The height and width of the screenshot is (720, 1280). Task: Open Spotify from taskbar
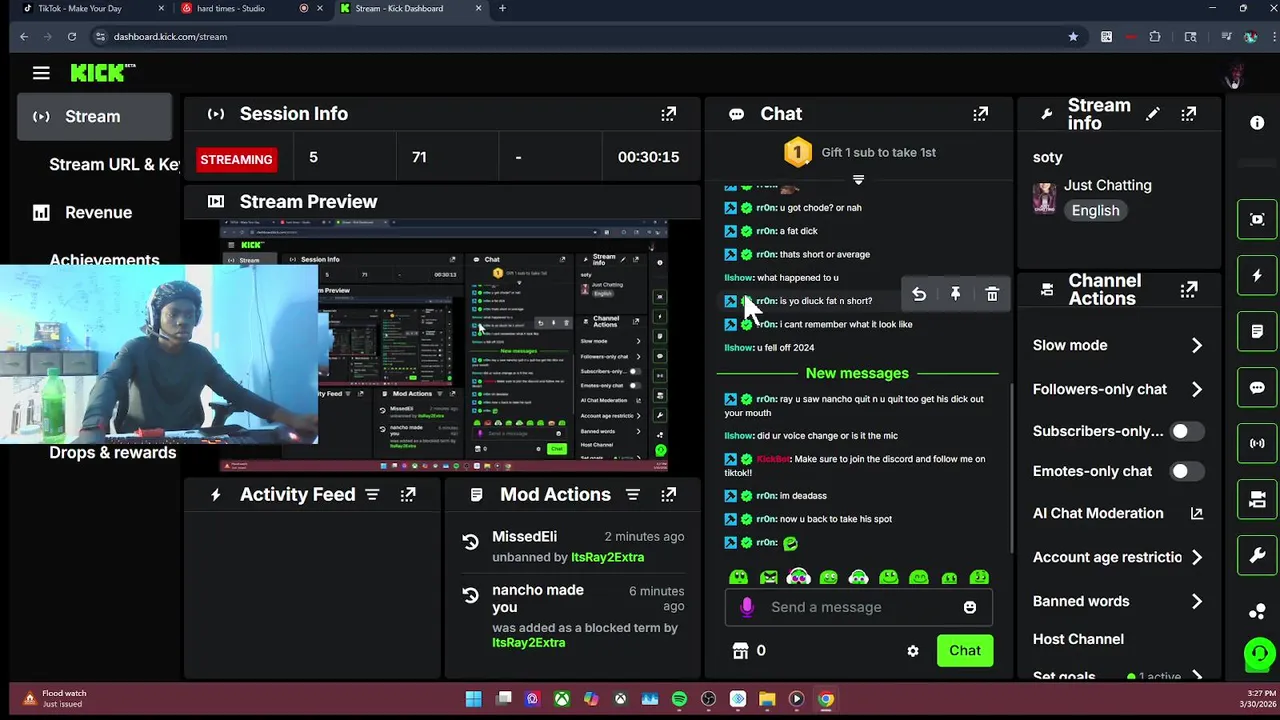pos(679,699)
